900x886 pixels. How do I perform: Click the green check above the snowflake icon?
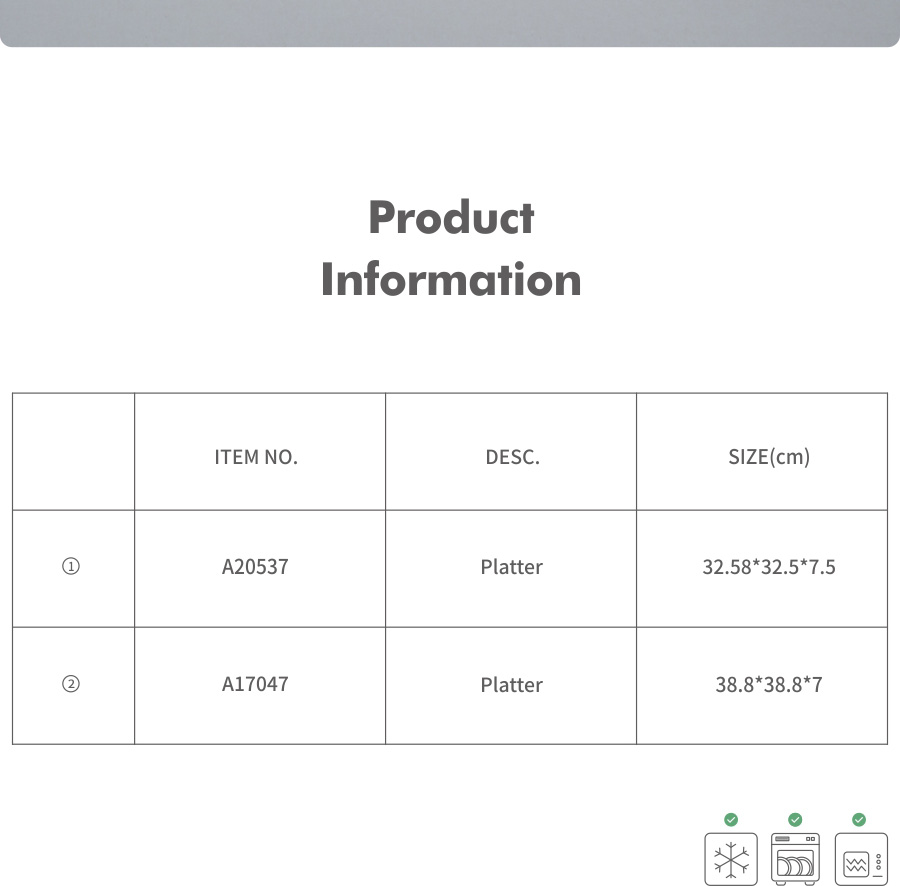coord(731,820)
